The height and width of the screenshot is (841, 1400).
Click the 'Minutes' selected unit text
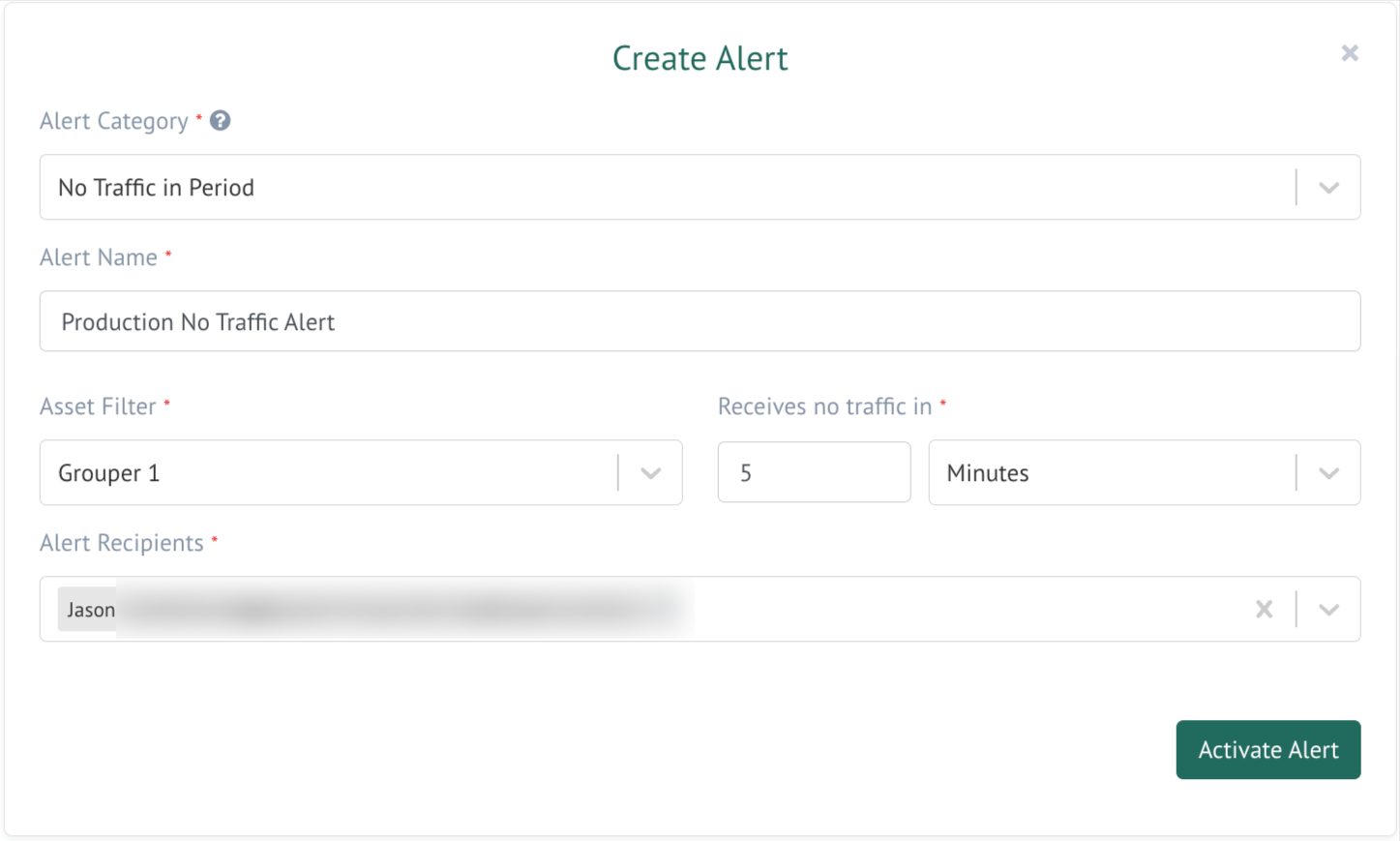coord(988,473)
